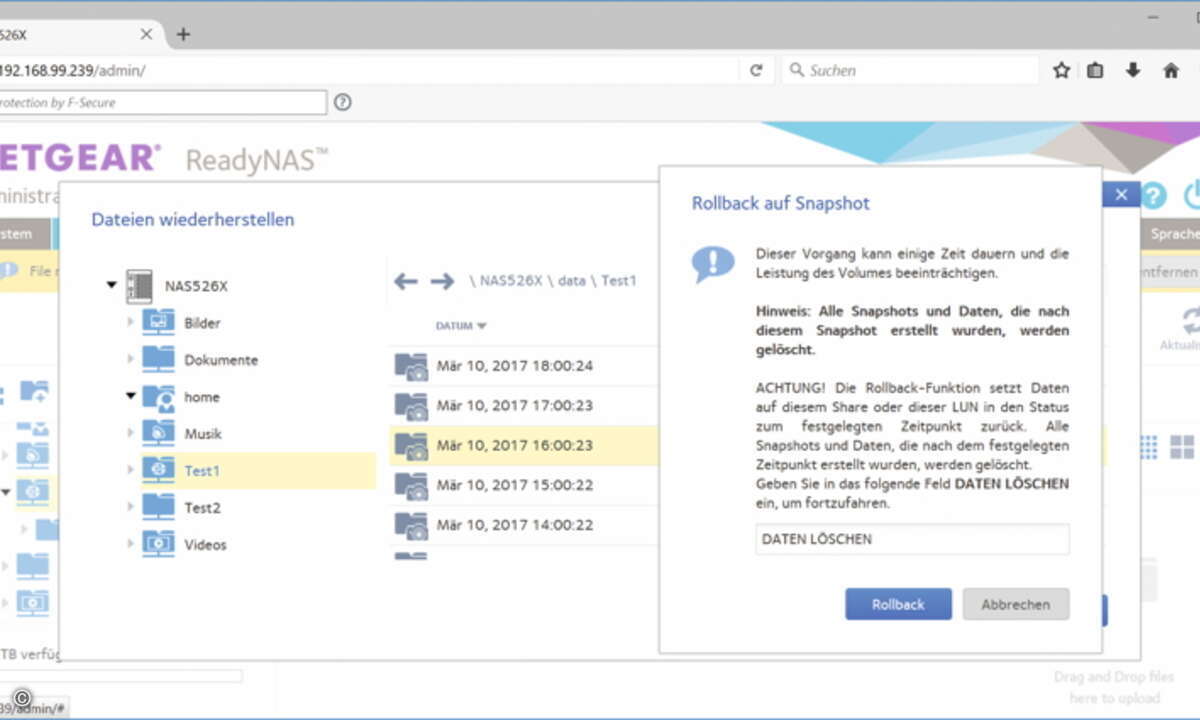Click the F-Secure search protection field

click(x=162, y=102)
